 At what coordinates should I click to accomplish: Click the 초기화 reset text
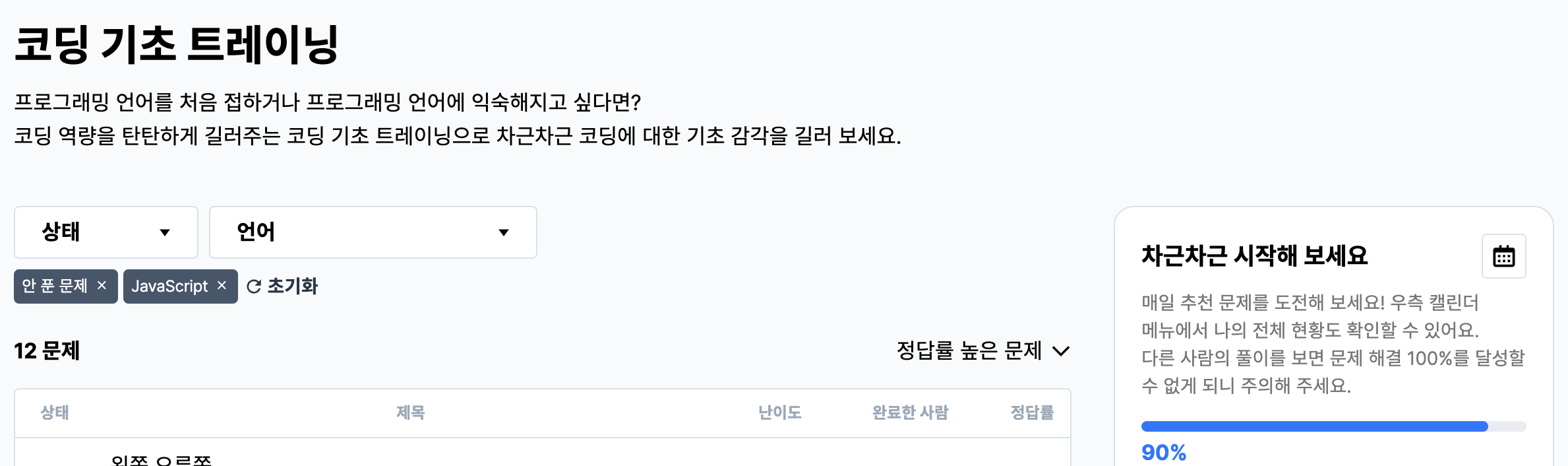[292, 286]
